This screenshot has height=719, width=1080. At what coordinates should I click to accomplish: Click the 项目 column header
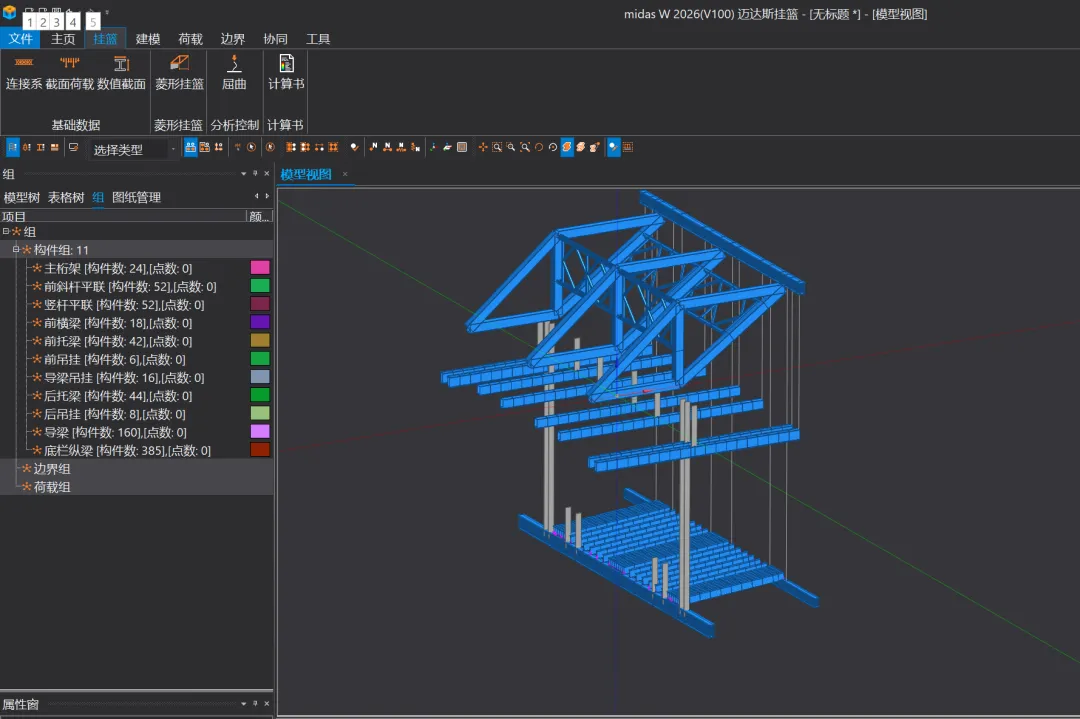(123, 216)
